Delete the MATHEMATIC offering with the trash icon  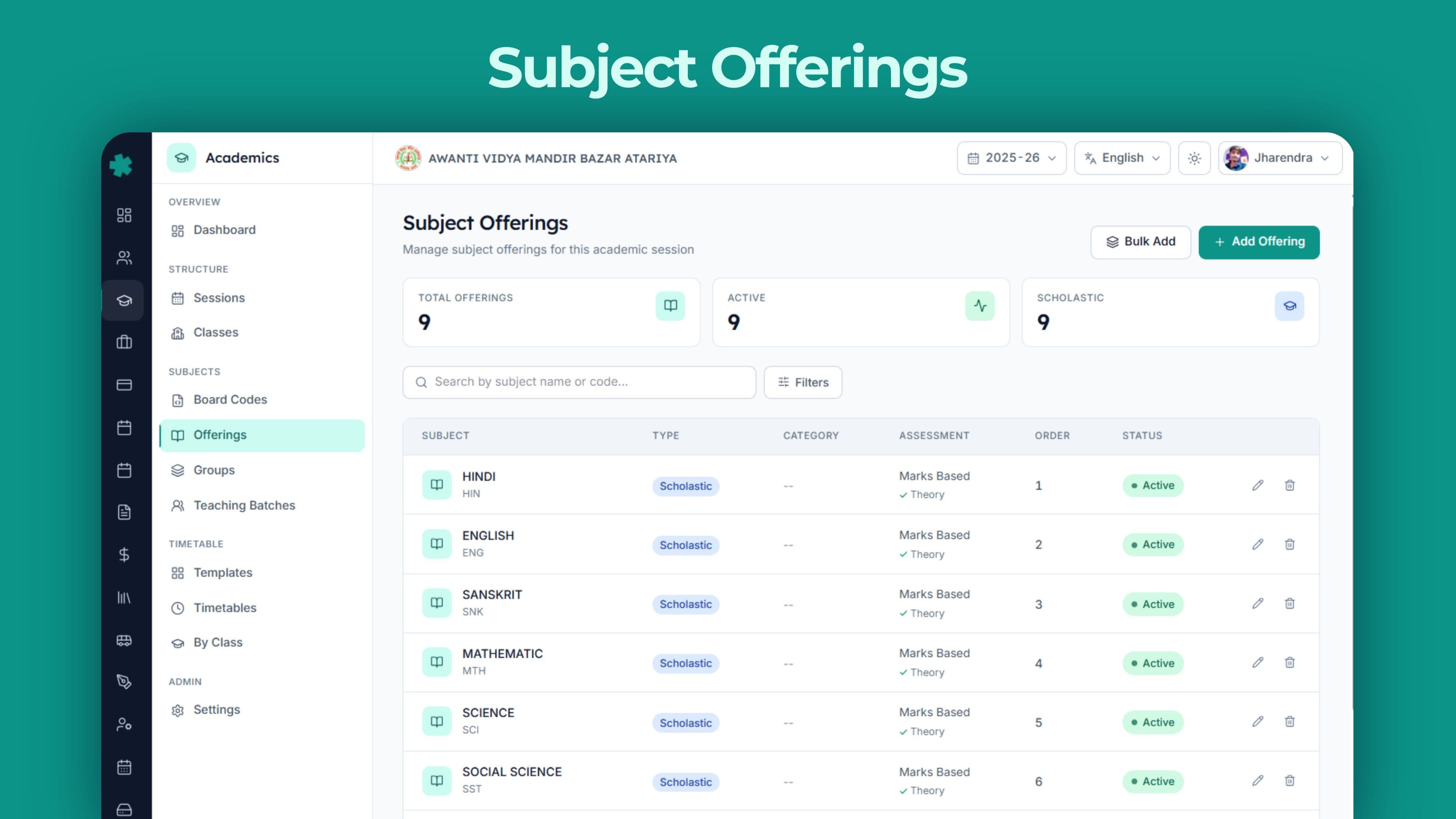click(1289, 662)
